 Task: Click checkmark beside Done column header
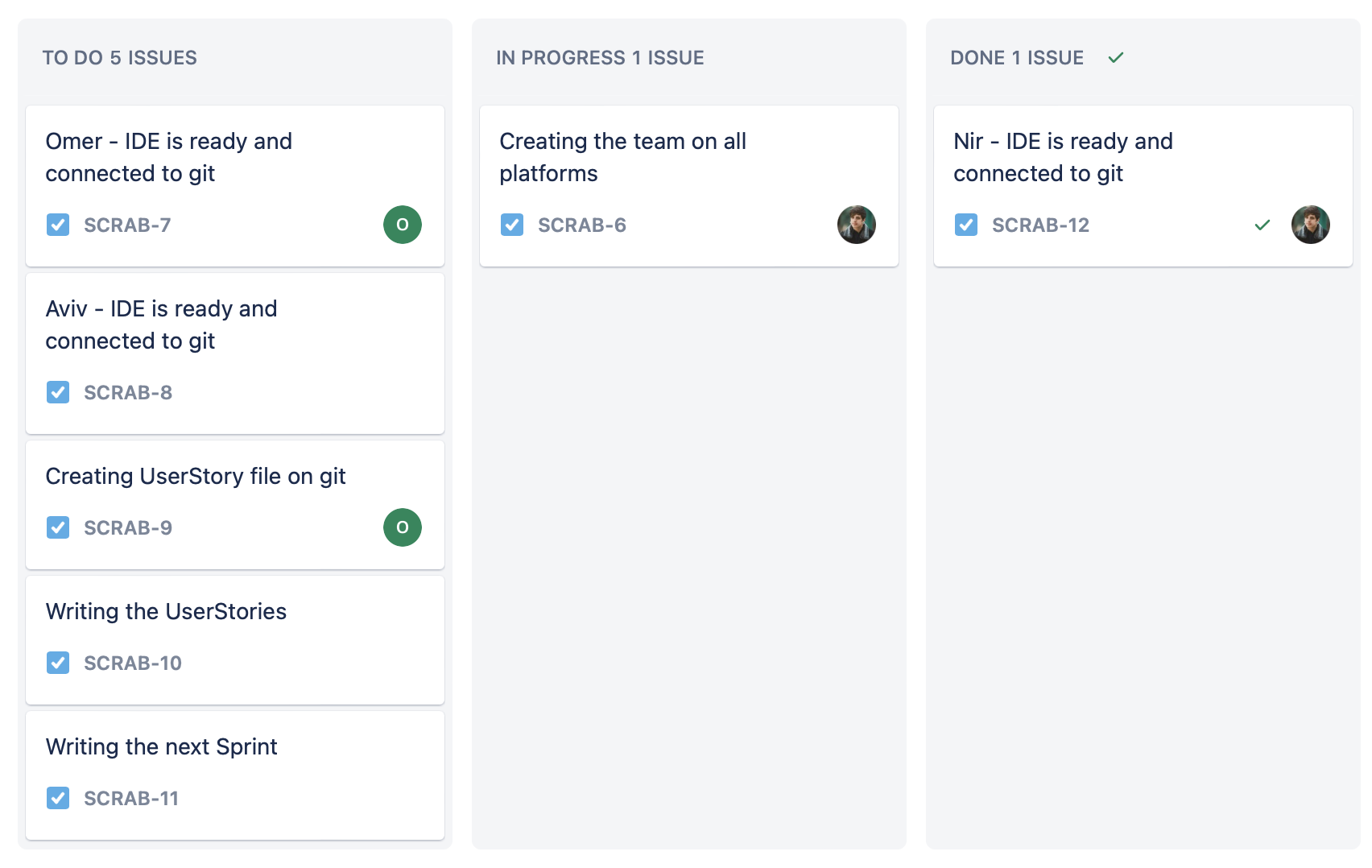(1116, 58)
